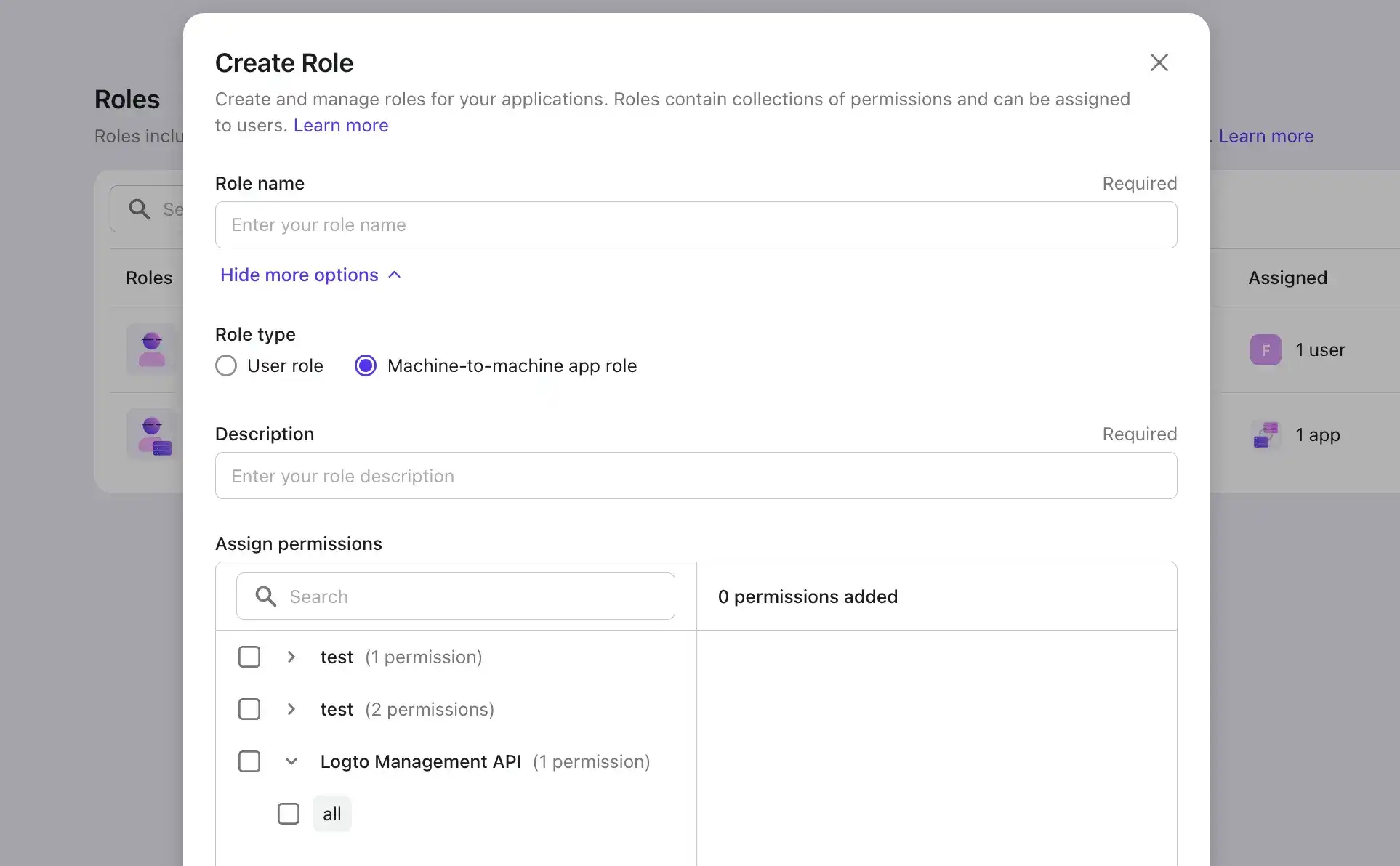The height and width of the screenshot is (866, 1400).
Task: Check the Logto Management API checkbox
Action: [x=249, y=761]
